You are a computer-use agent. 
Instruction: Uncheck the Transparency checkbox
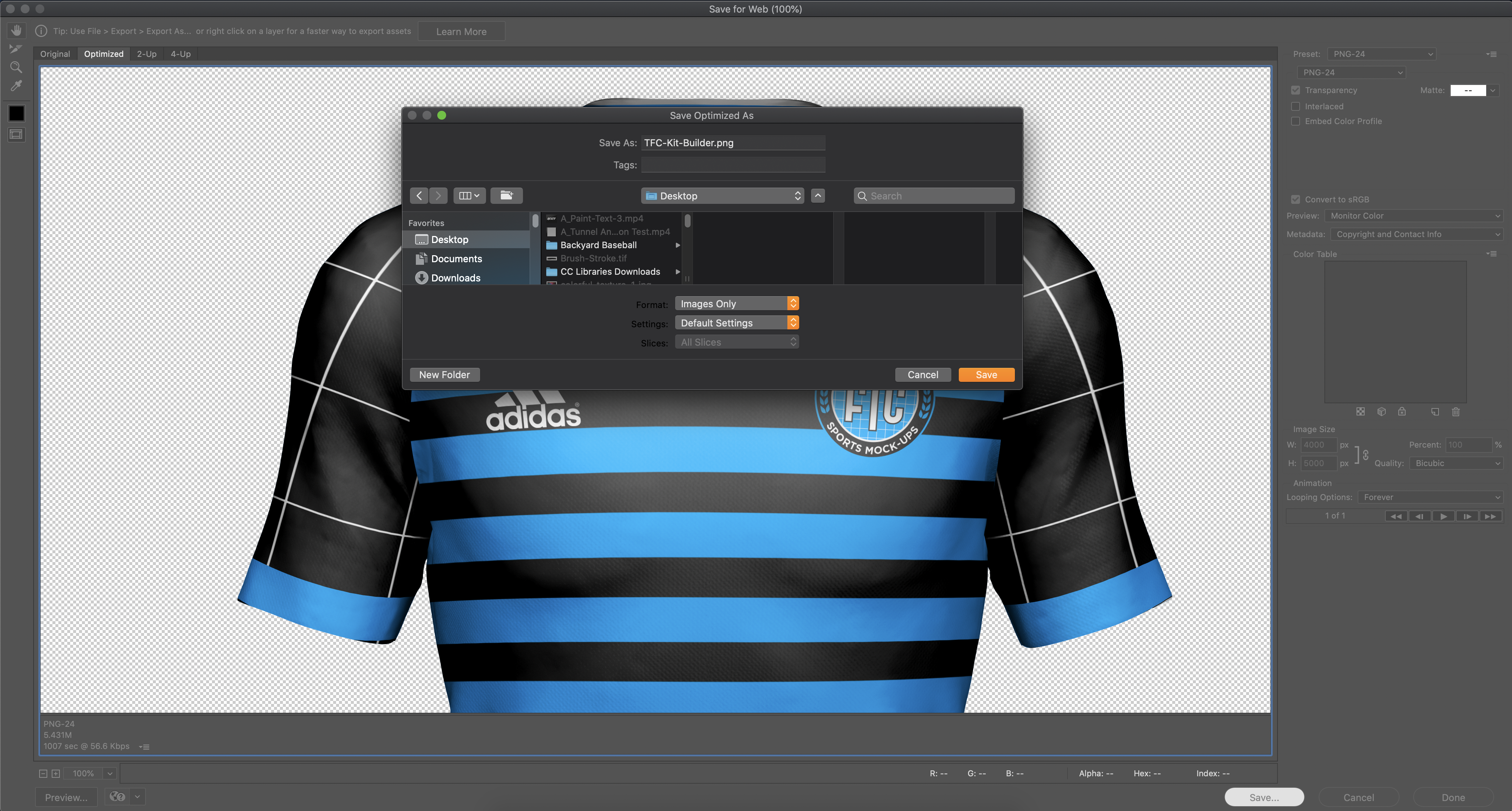[1296, 90]
